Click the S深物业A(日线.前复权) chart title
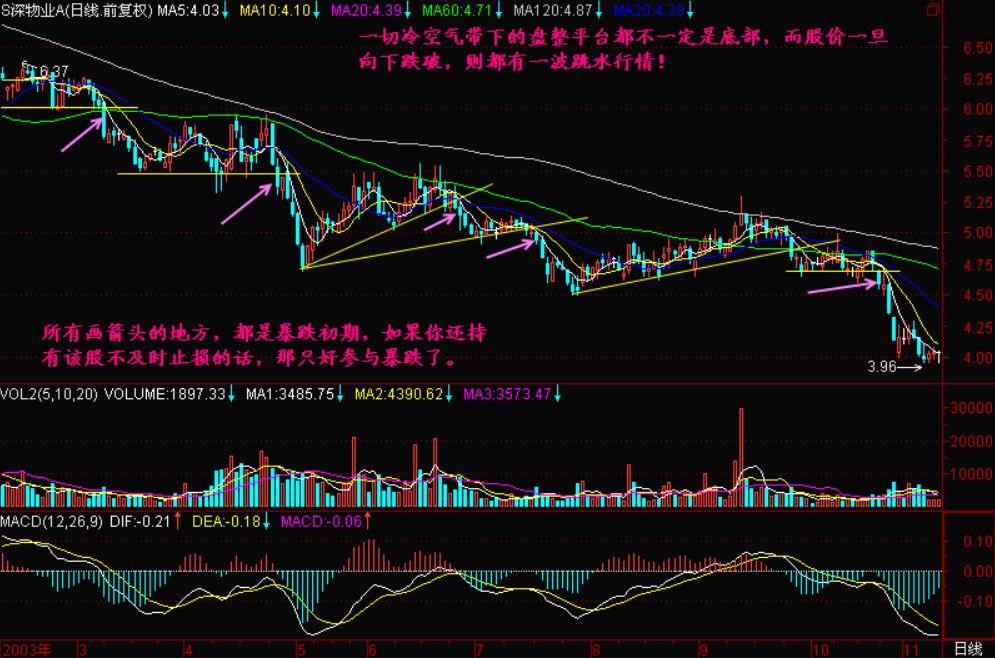995x658 pixels. coord(76,11)
